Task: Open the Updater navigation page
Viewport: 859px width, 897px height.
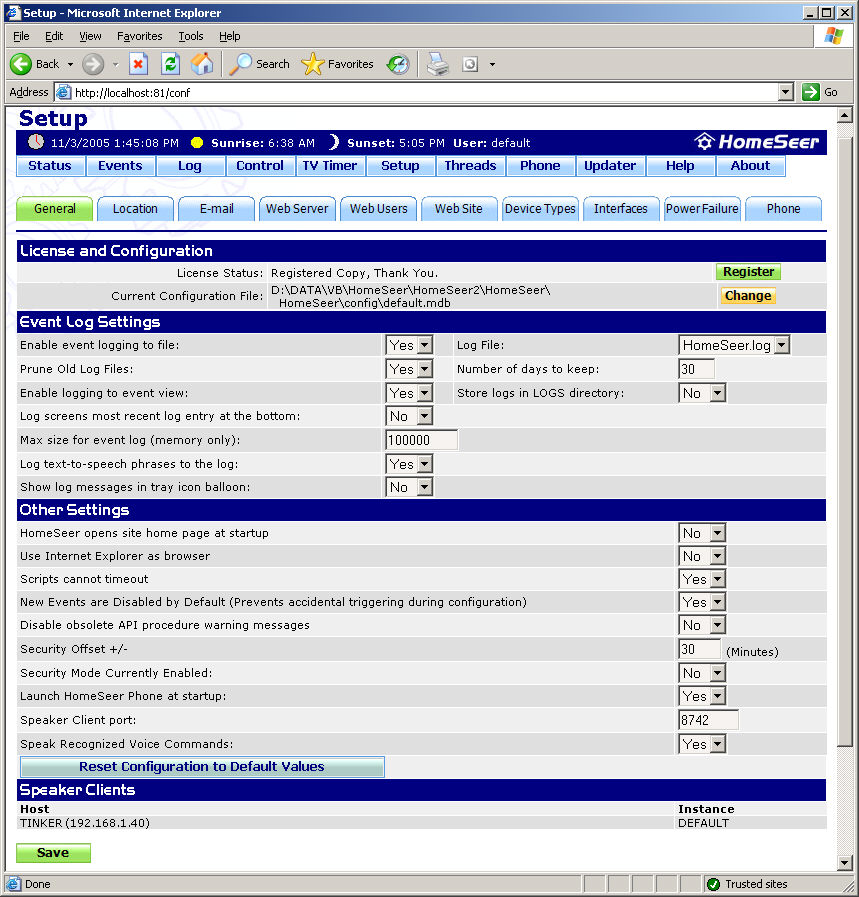Action: coord(610,166)
